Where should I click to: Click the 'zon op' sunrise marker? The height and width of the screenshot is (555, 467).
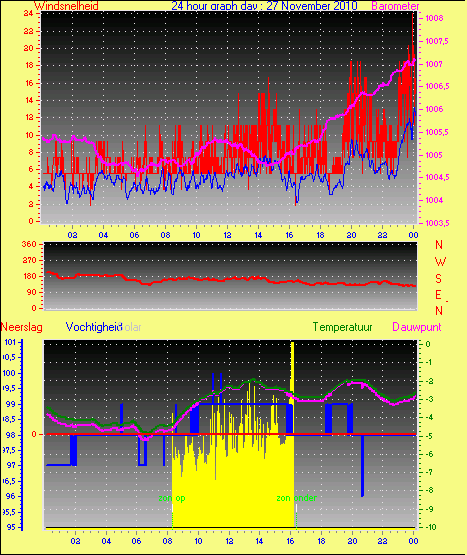172,498
